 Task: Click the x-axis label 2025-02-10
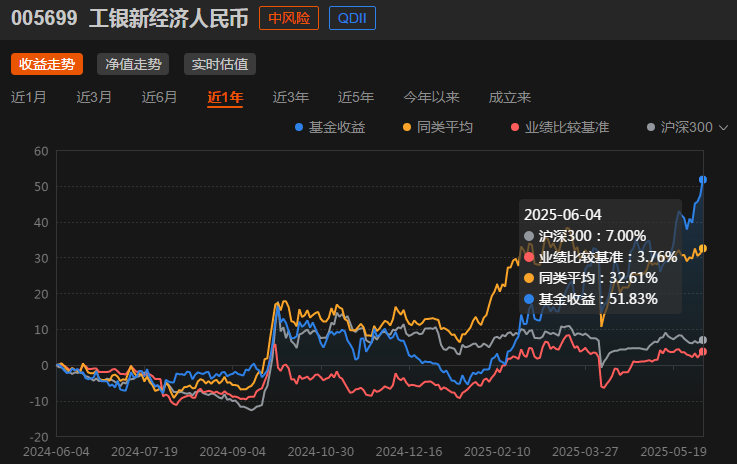click(497, 452)
